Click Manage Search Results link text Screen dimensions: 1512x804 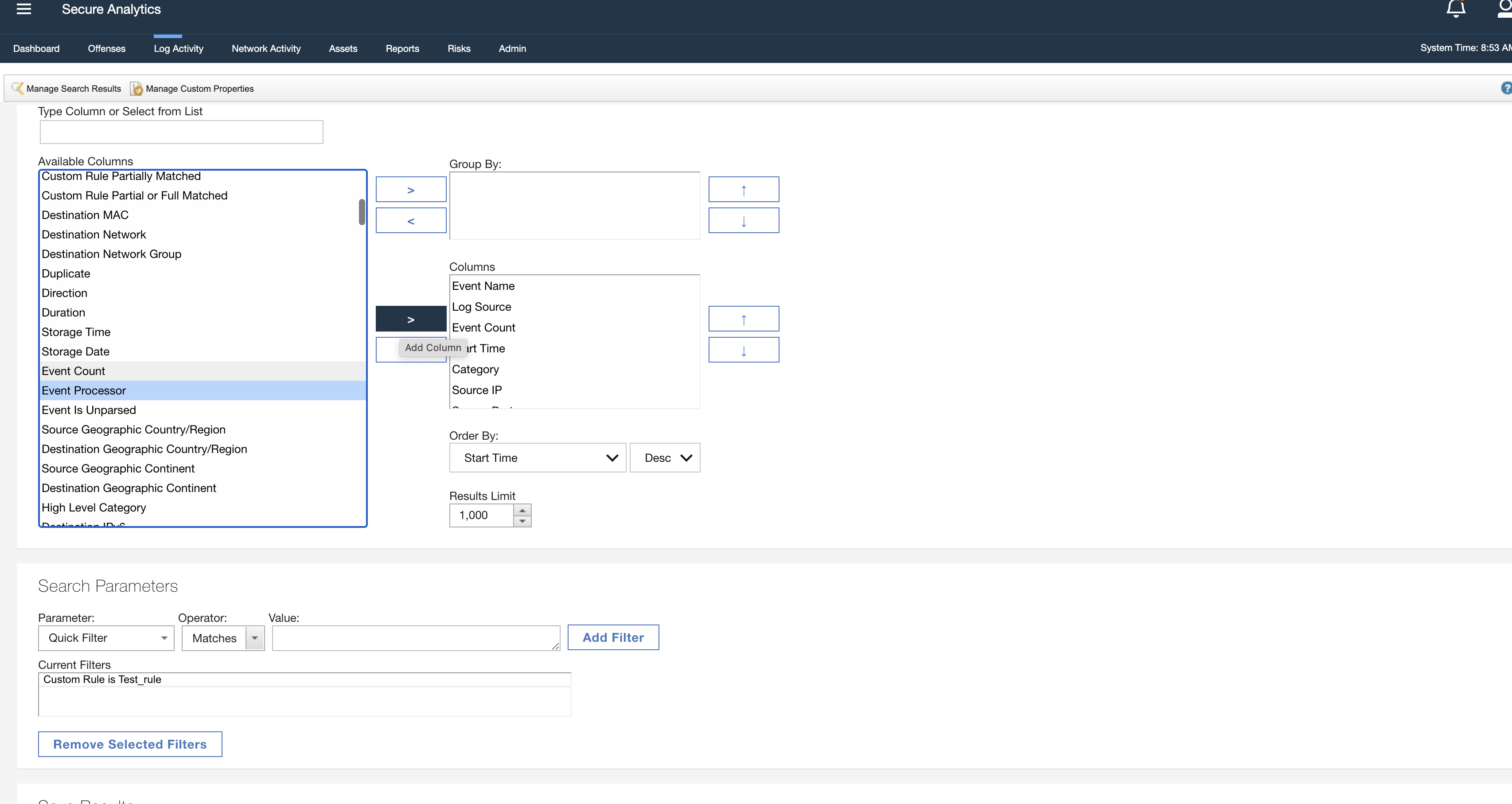[x=74, y=89]
